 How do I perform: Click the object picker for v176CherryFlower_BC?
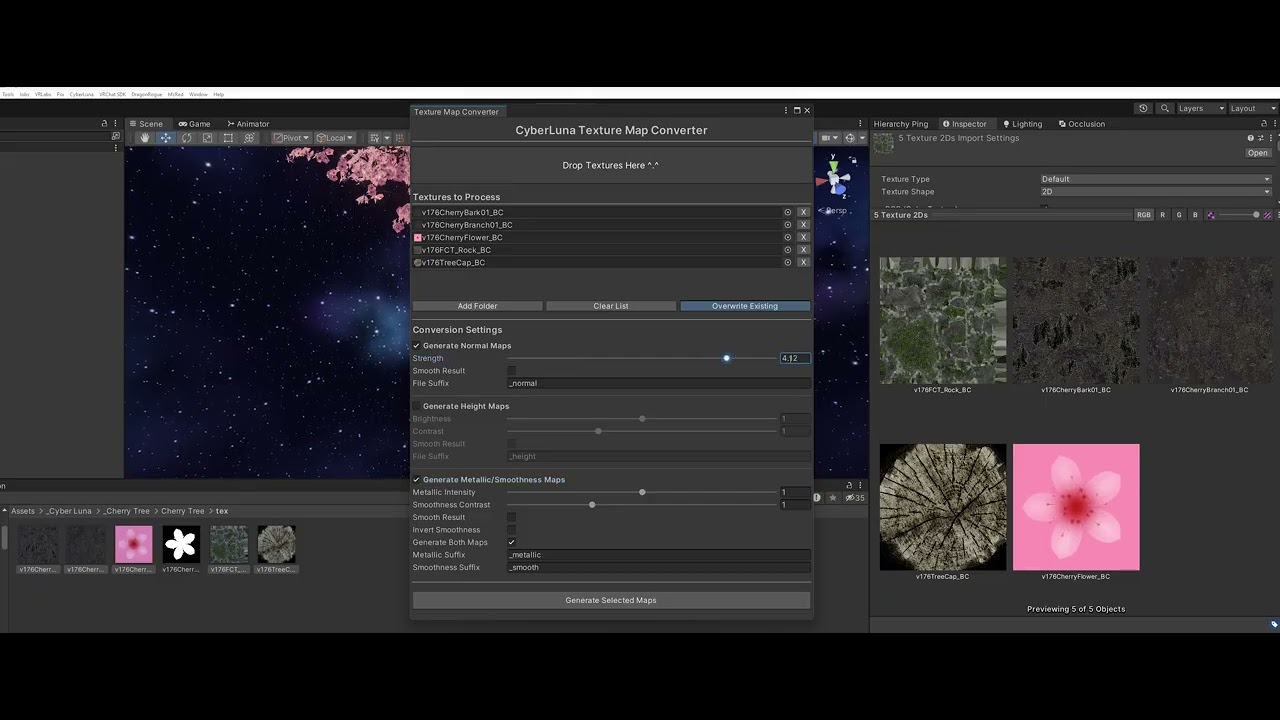(788, 238)
